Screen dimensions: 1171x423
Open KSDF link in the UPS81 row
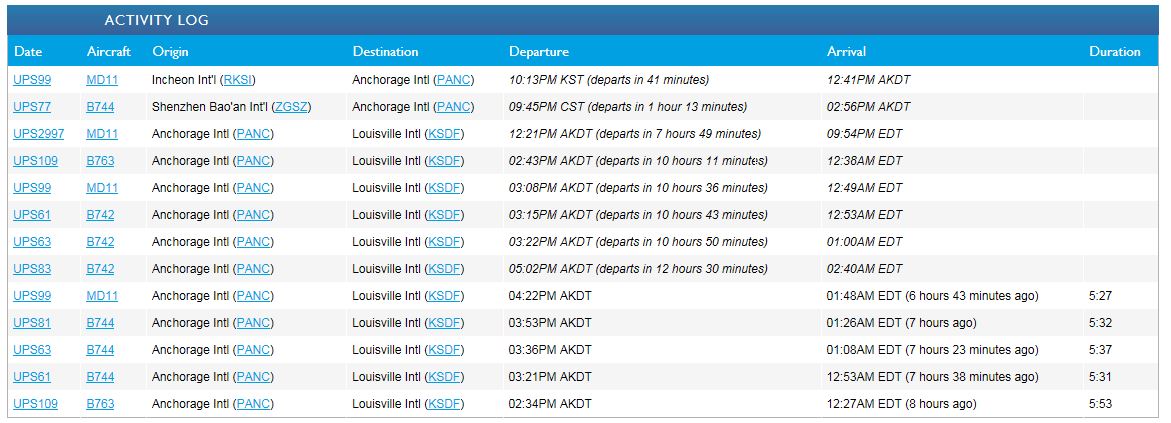(445, 323)
